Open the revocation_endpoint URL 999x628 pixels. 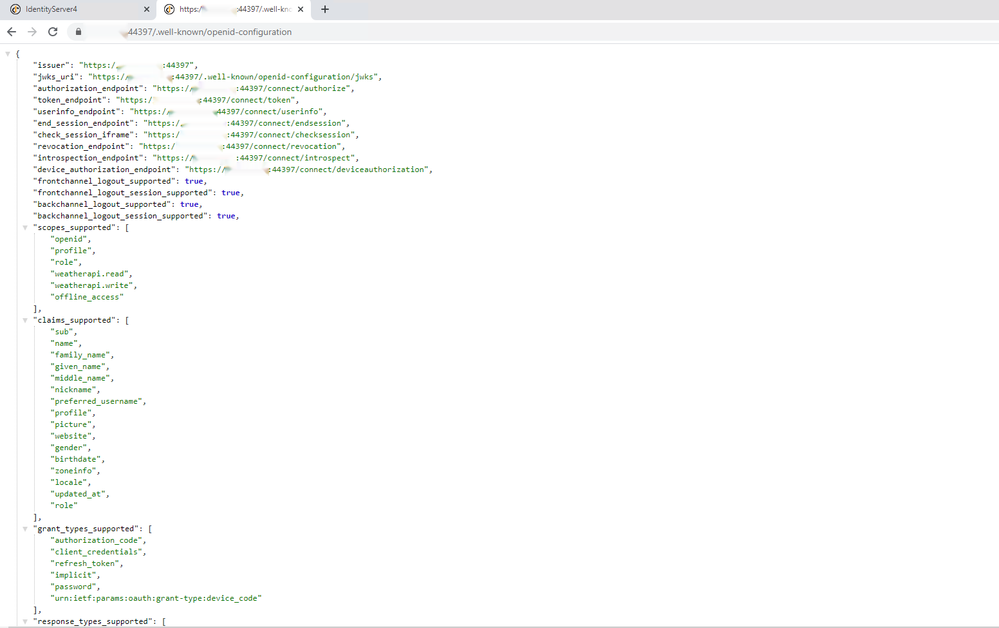pyautogui.click(x=240, y=146)
